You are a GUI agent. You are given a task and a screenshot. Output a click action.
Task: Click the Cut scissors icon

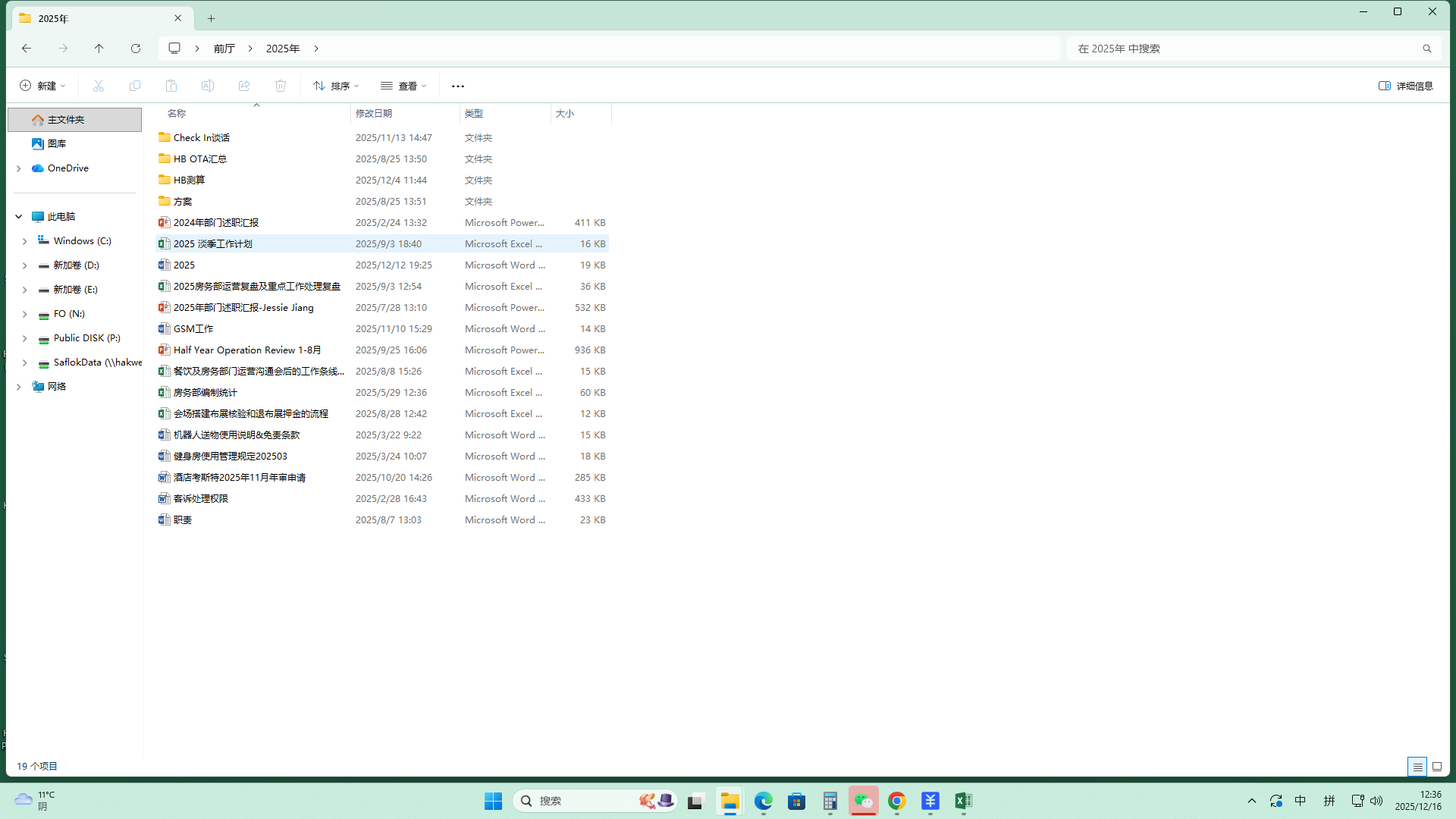click(x=99, y=86)
